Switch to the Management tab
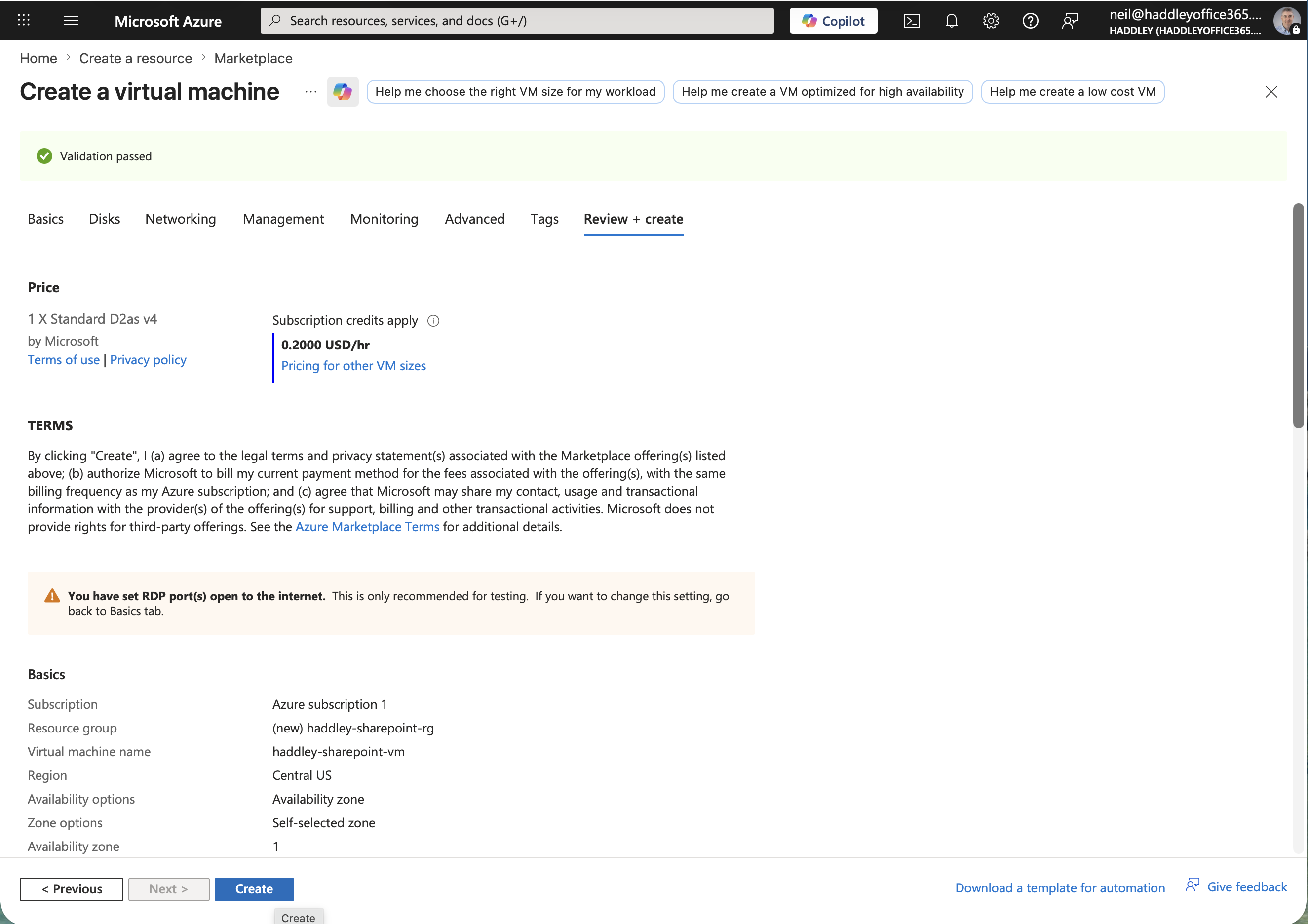 (x=283, y=219)
